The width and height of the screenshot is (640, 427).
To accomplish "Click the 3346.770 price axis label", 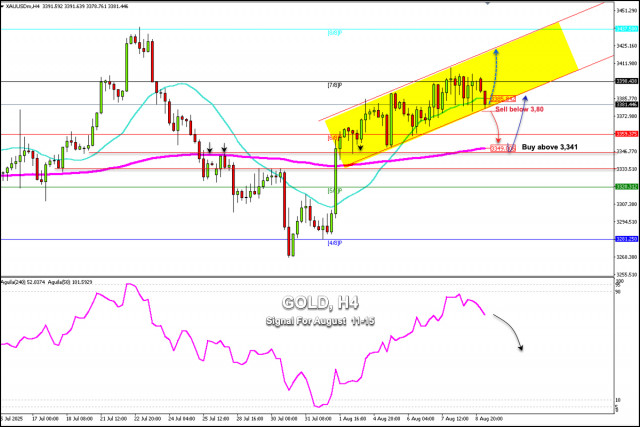I will point(627,151).
